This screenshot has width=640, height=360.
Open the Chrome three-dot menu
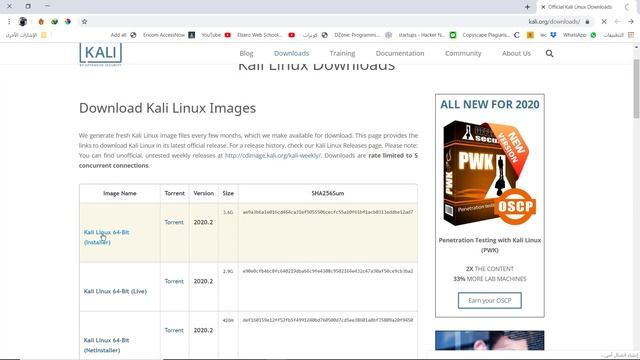pos(9,22)
